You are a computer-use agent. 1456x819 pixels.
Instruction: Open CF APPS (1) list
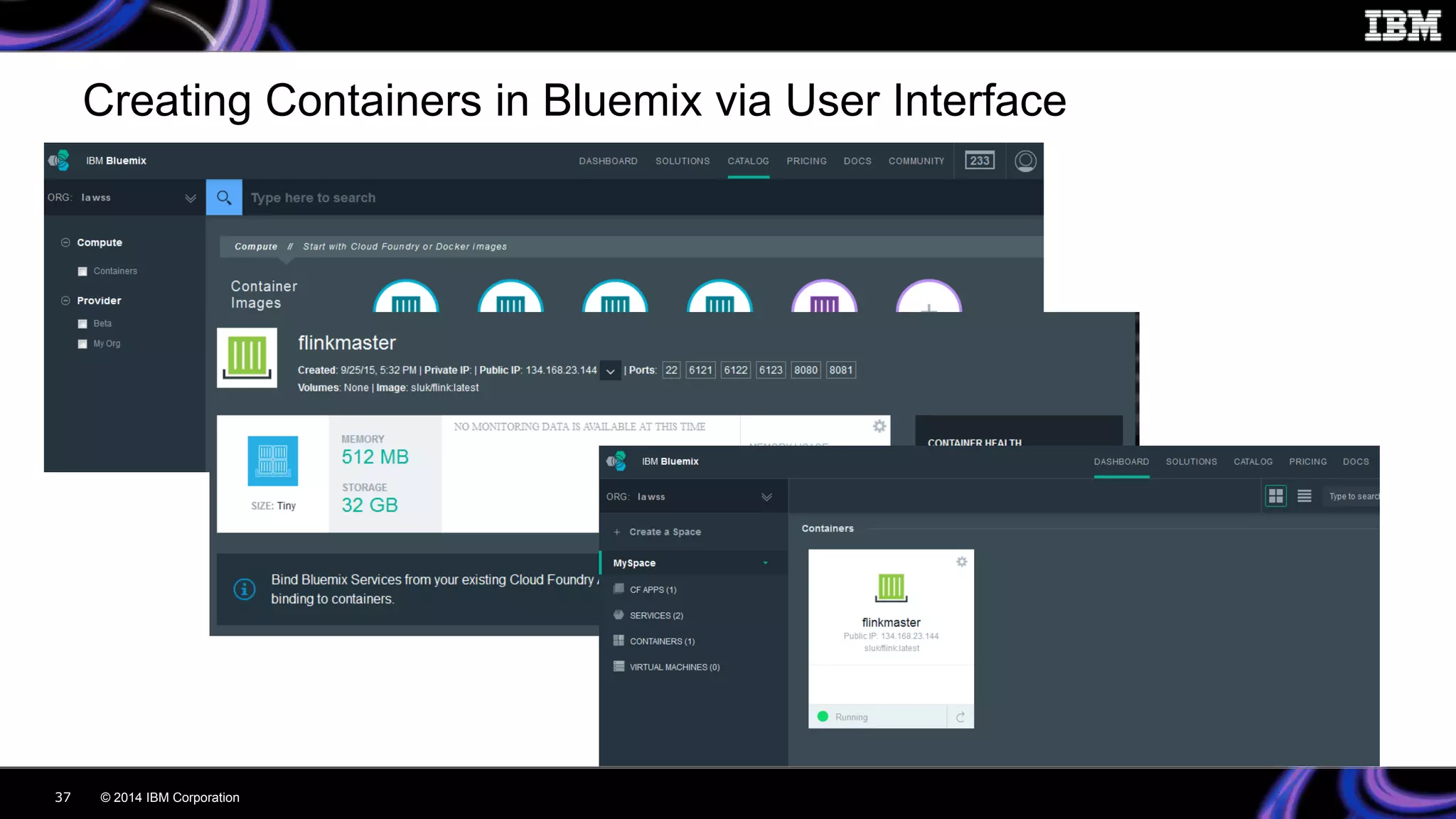(x=653, y=589)
